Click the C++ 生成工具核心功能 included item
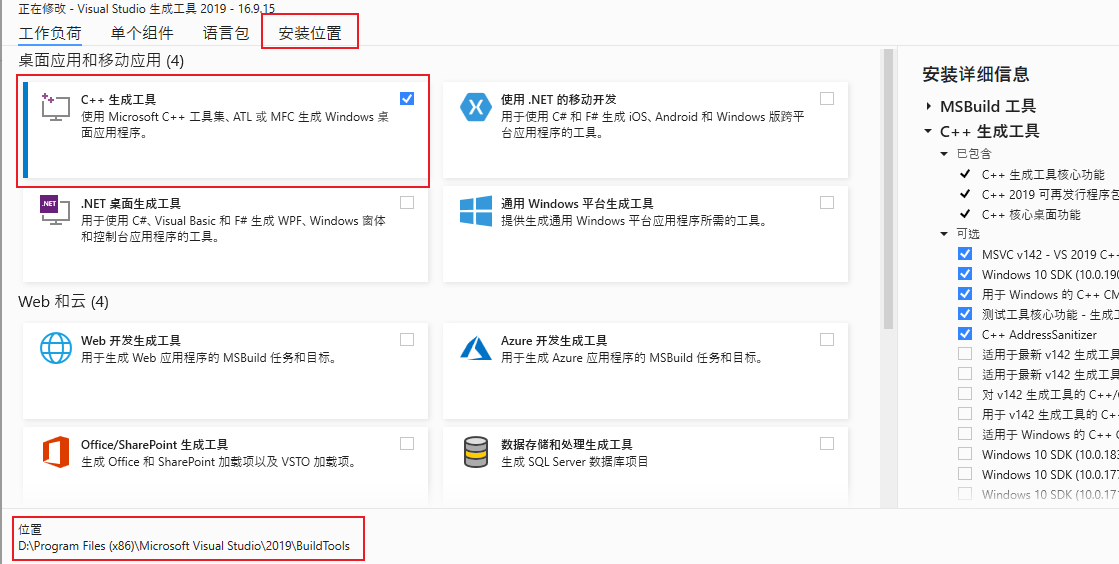Image resolution: width=1119 pixels, height=564 pixels. click(1043, 174)
